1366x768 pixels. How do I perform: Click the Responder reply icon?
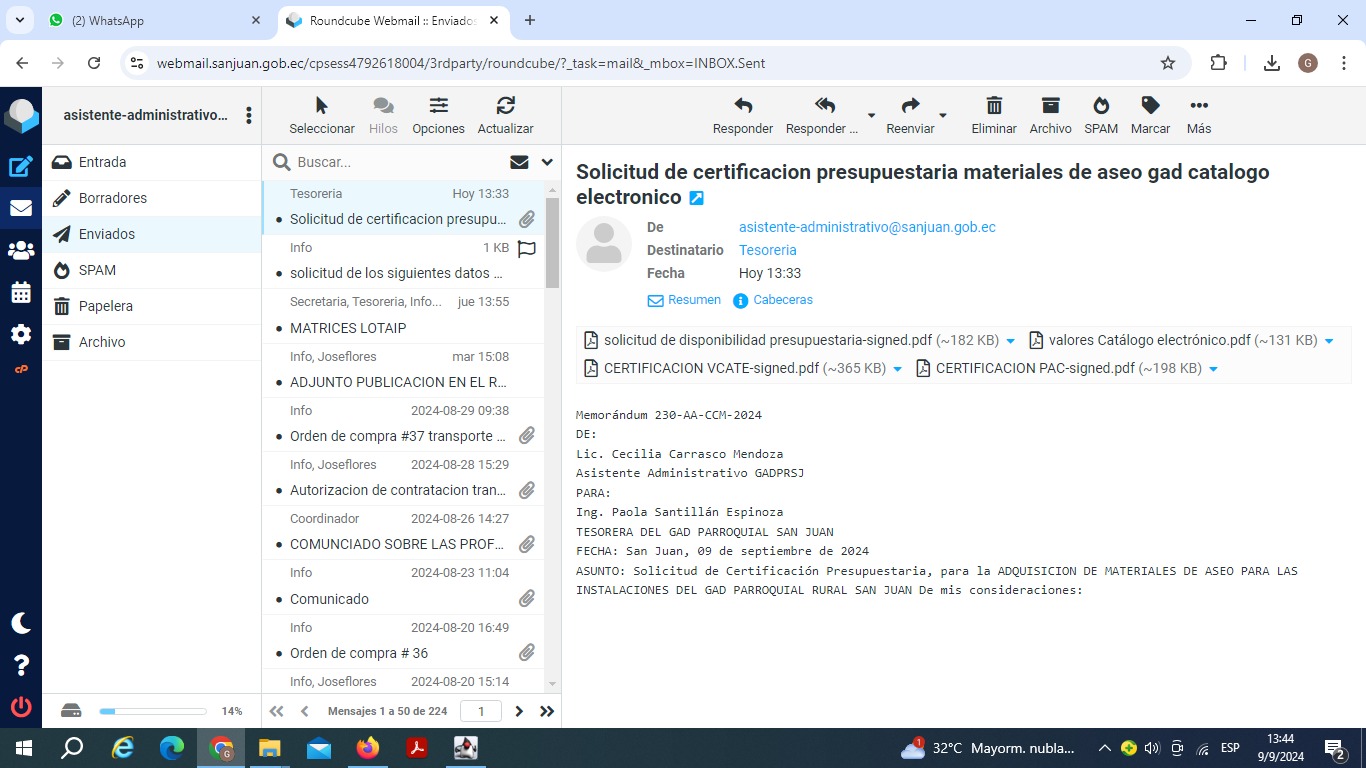[x=742, y=107]
